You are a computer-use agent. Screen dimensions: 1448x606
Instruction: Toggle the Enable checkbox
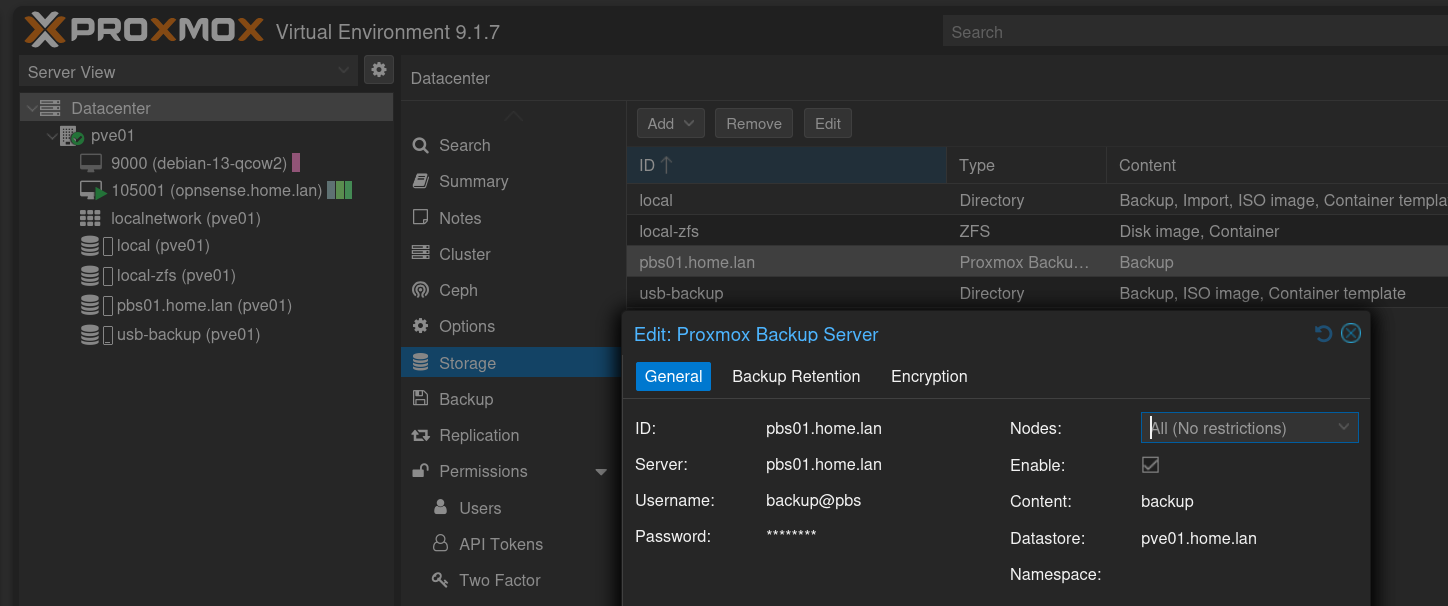[1150, 465]
